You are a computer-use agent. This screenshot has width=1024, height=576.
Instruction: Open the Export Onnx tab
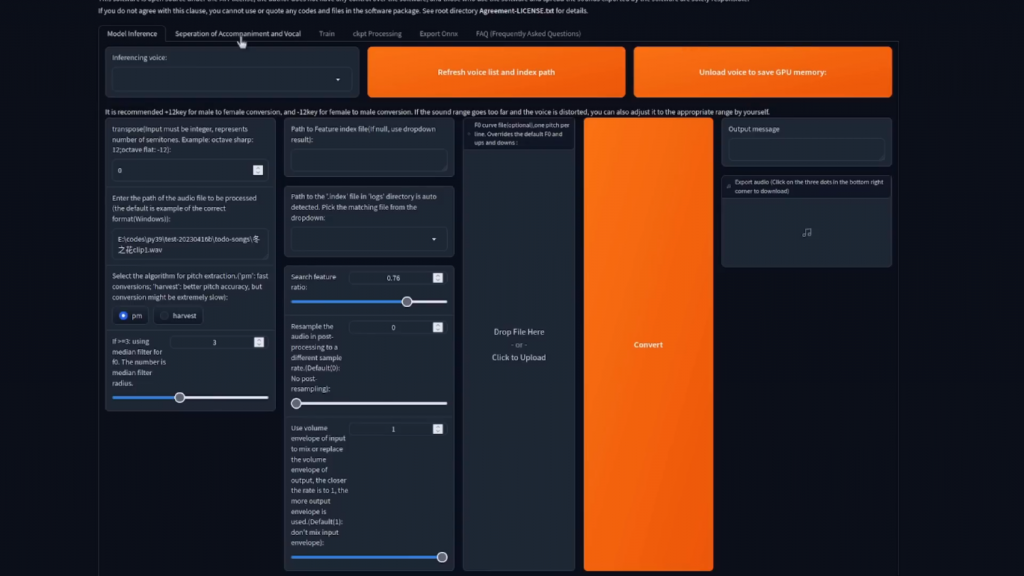click(438, 33)
